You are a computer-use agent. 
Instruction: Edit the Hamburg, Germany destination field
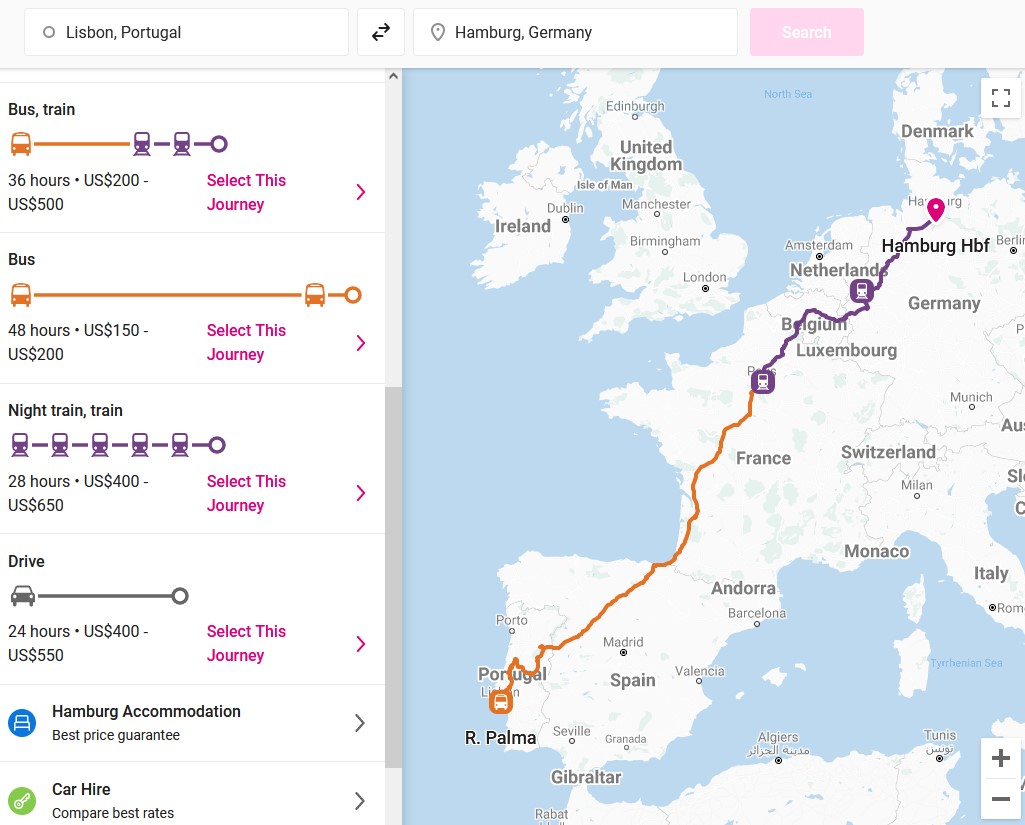[575, 32]
